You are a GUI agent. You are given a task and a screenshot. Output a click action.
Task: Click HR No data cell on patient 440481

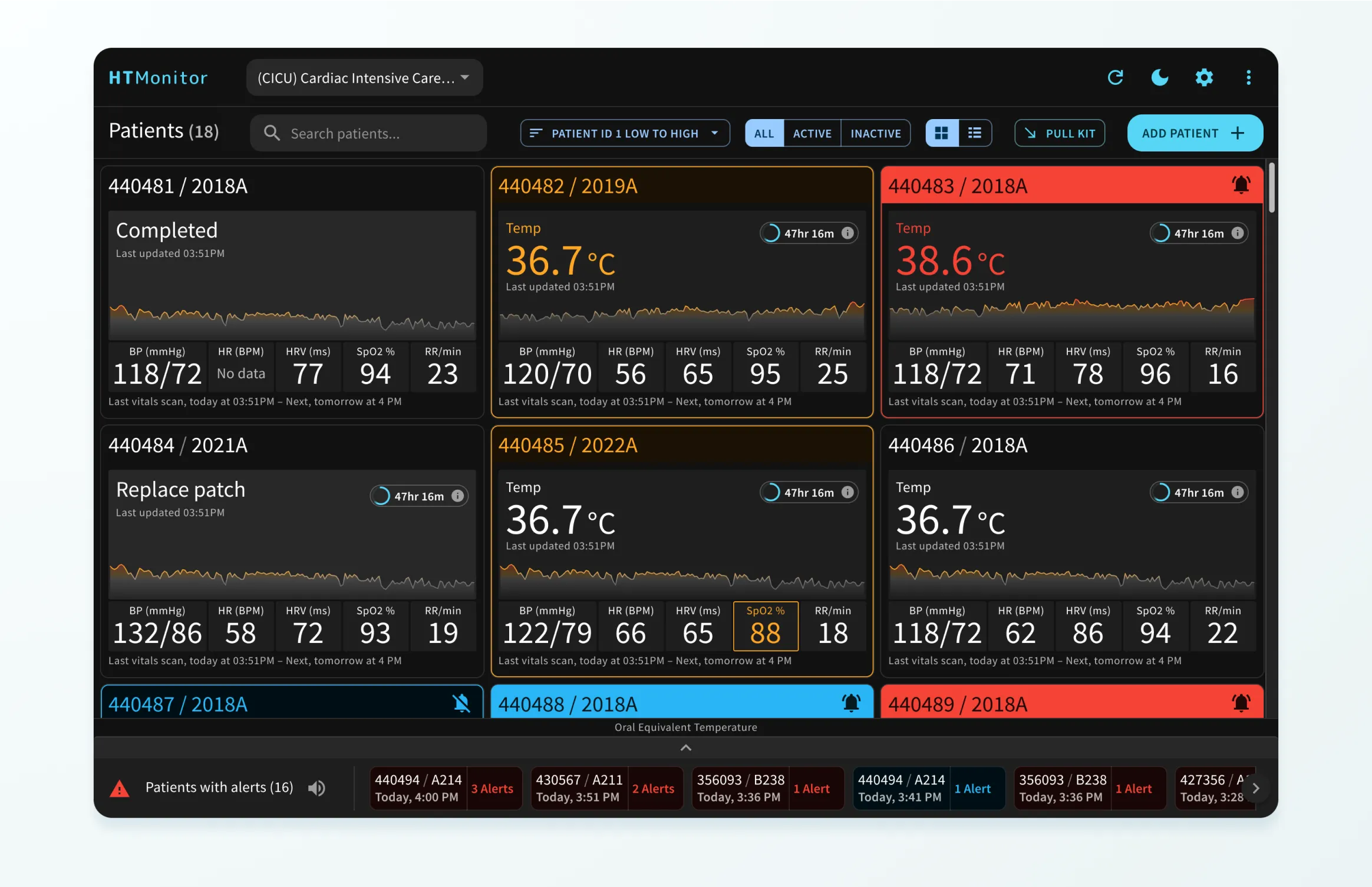[240, 367]
